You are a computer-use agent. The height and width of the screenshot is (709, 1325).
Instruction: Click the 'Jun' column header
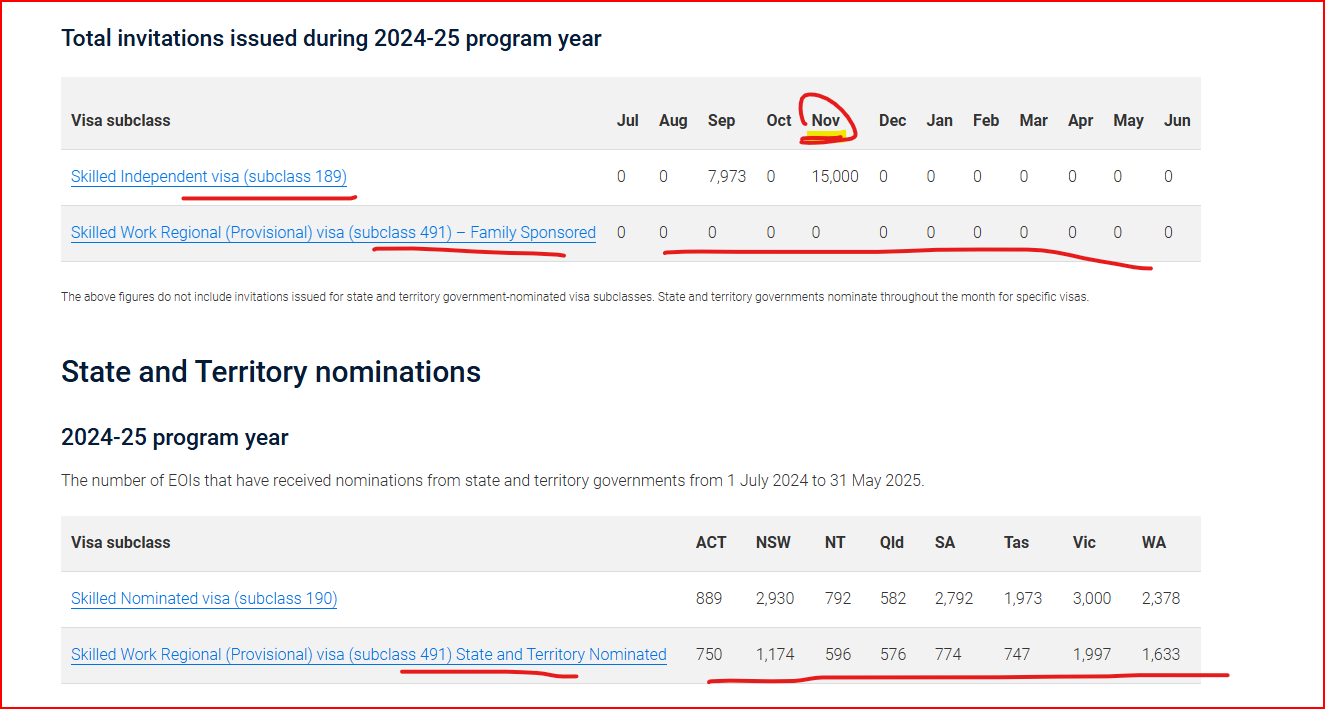pyautogui.click(x=1178, y=121)
